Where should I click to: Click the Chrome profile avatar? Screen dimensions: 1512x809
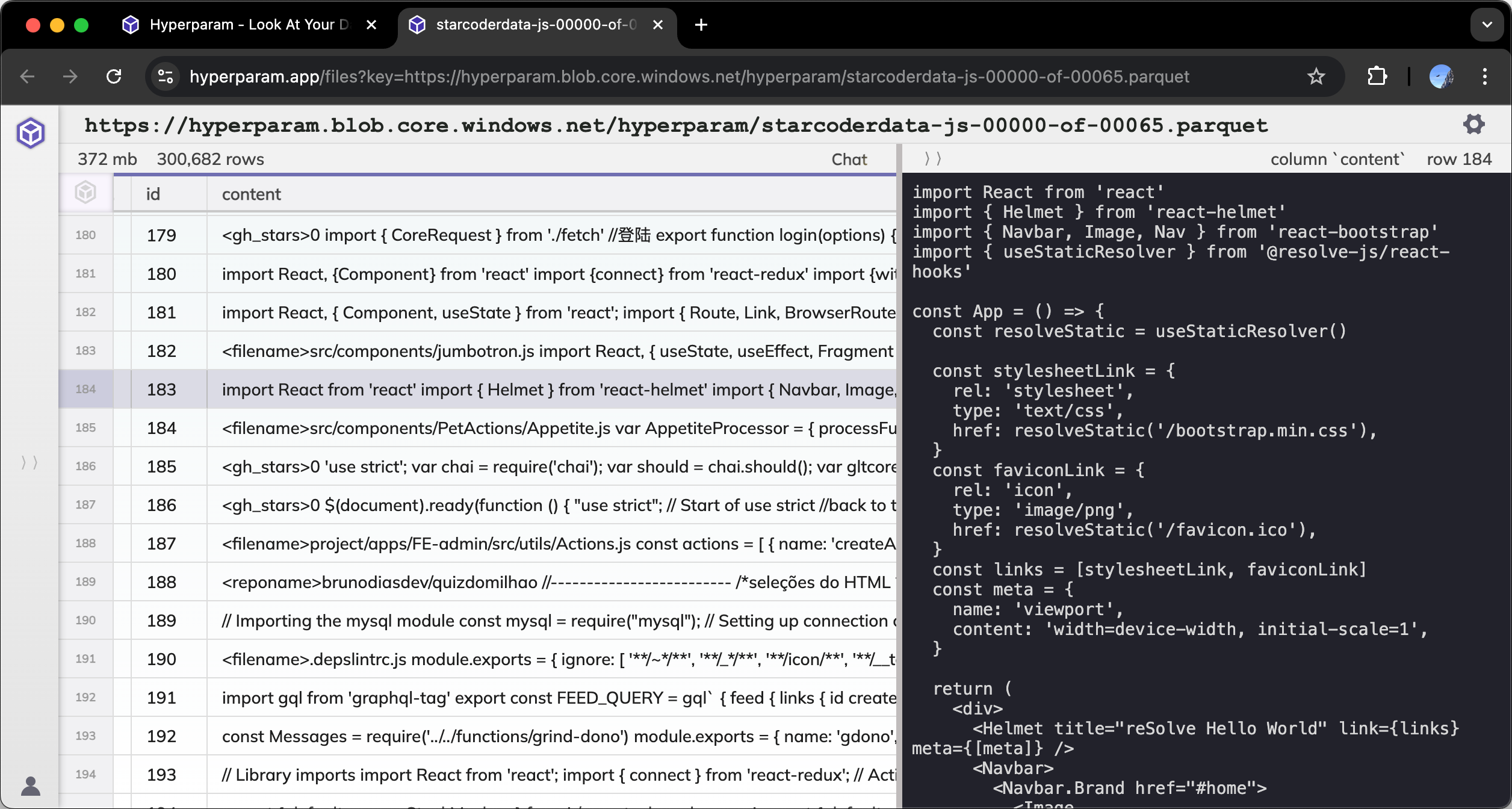(x=1442, y=76)
